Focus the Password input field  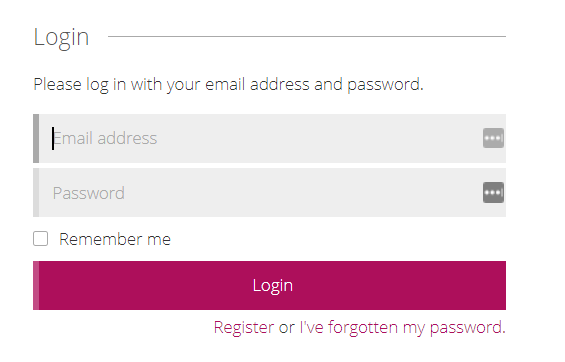270,193
